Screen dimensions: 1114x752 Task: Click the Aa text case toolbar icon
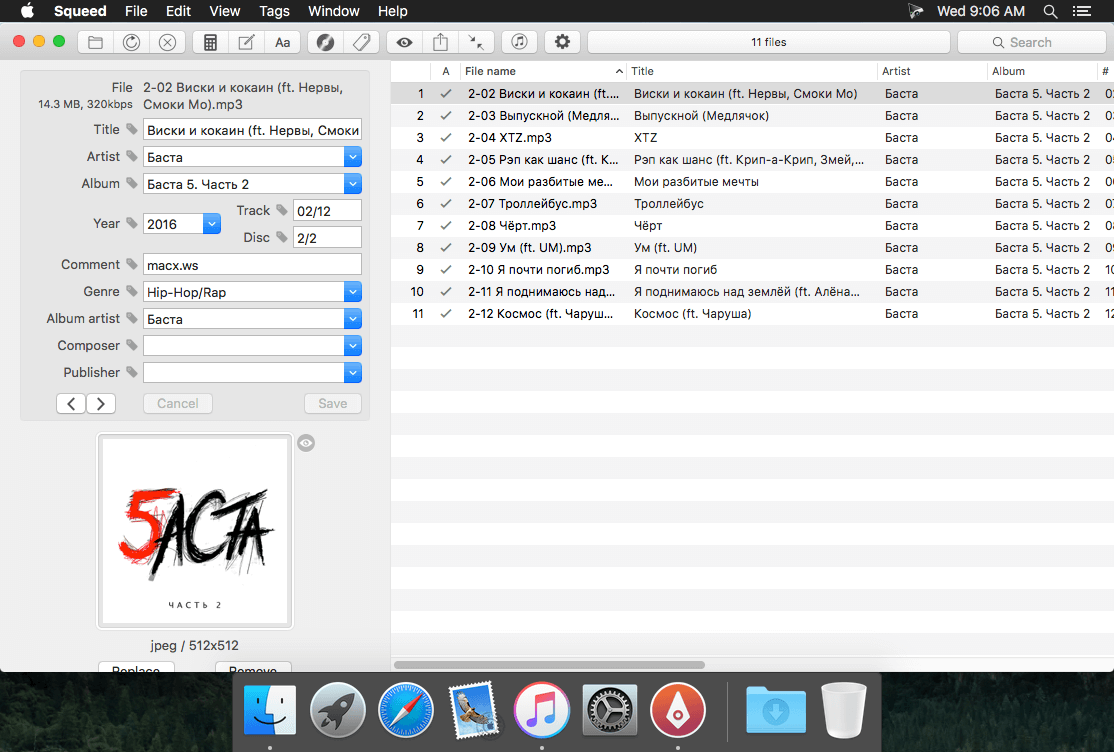tap(283, 43)
